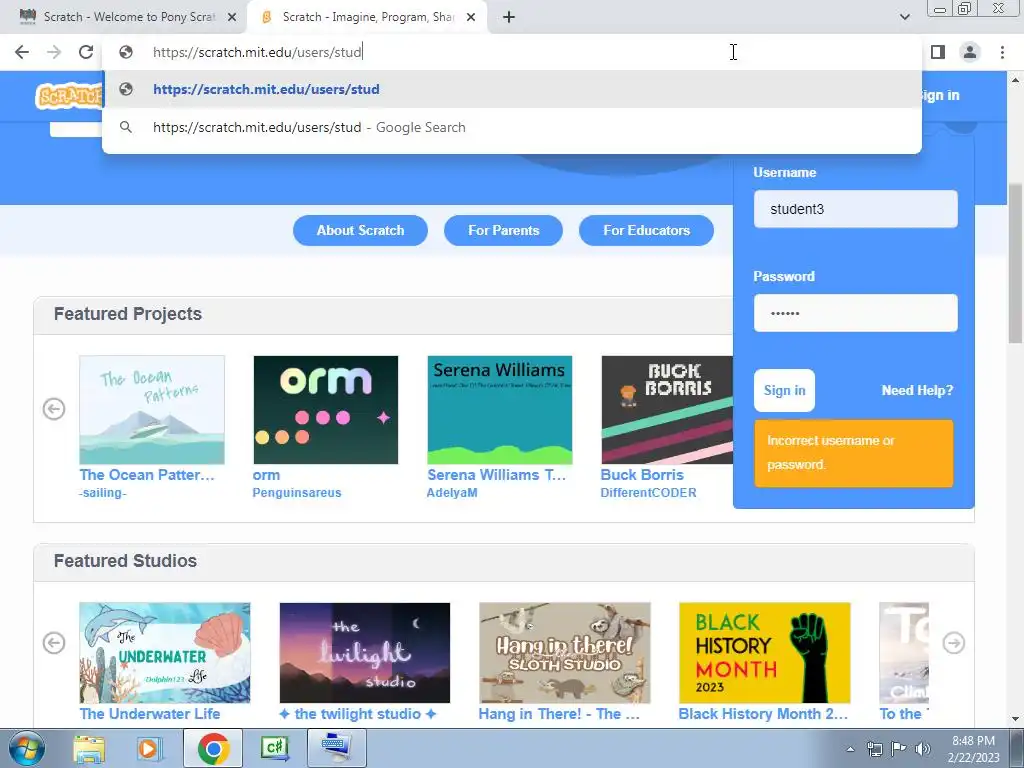Open the Need Help? link
This screenshot has height=768, width=1024.
[917, 391]
